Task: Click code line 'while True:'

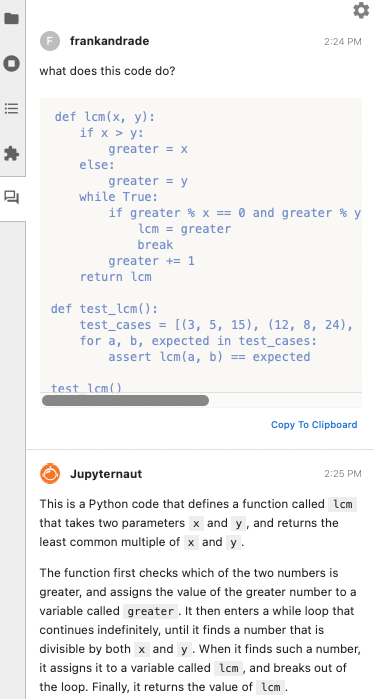Action: pos(119,197)
